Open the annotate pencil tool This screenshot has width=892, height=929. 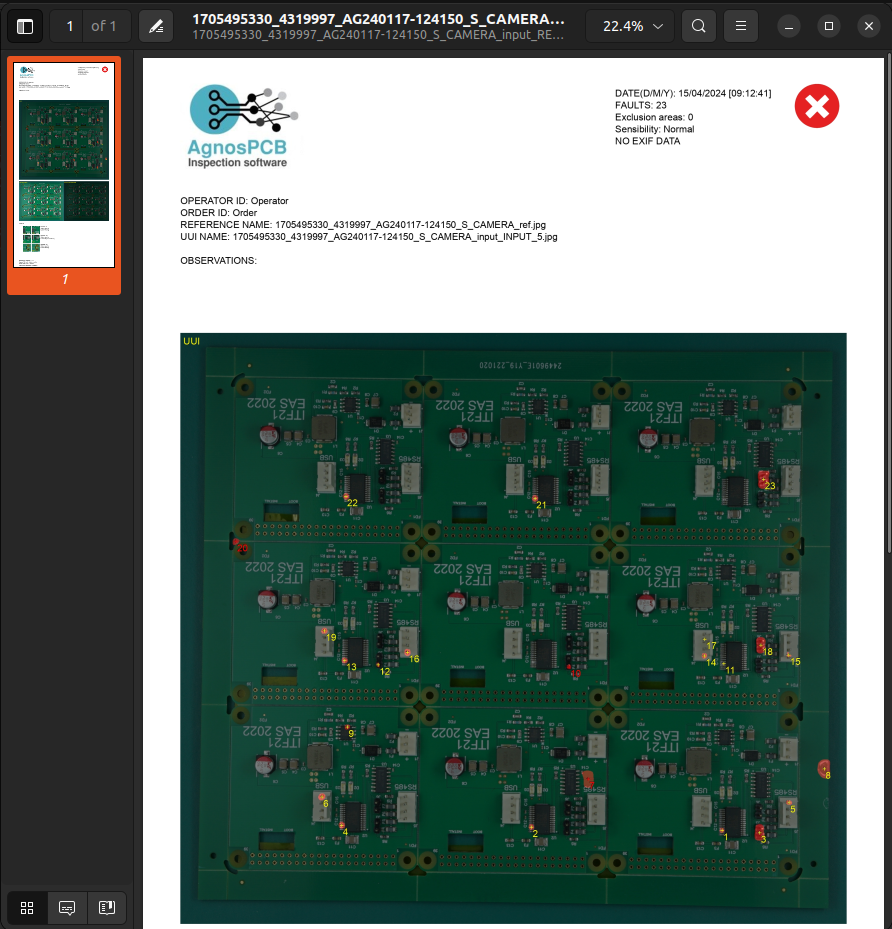pos(155,26)
